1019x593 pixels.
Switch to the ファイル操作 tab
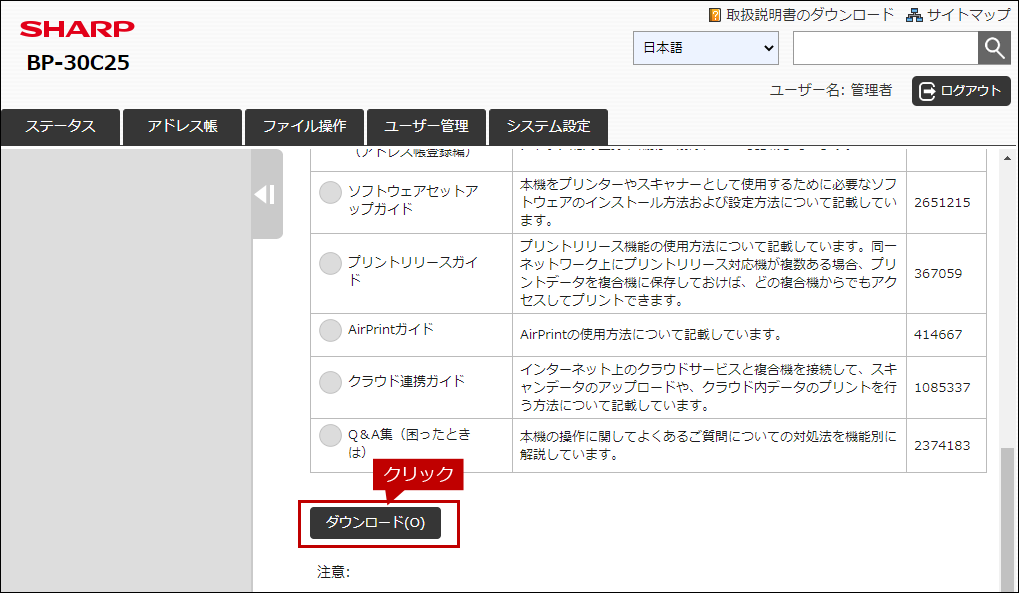[x=304, y=127]
